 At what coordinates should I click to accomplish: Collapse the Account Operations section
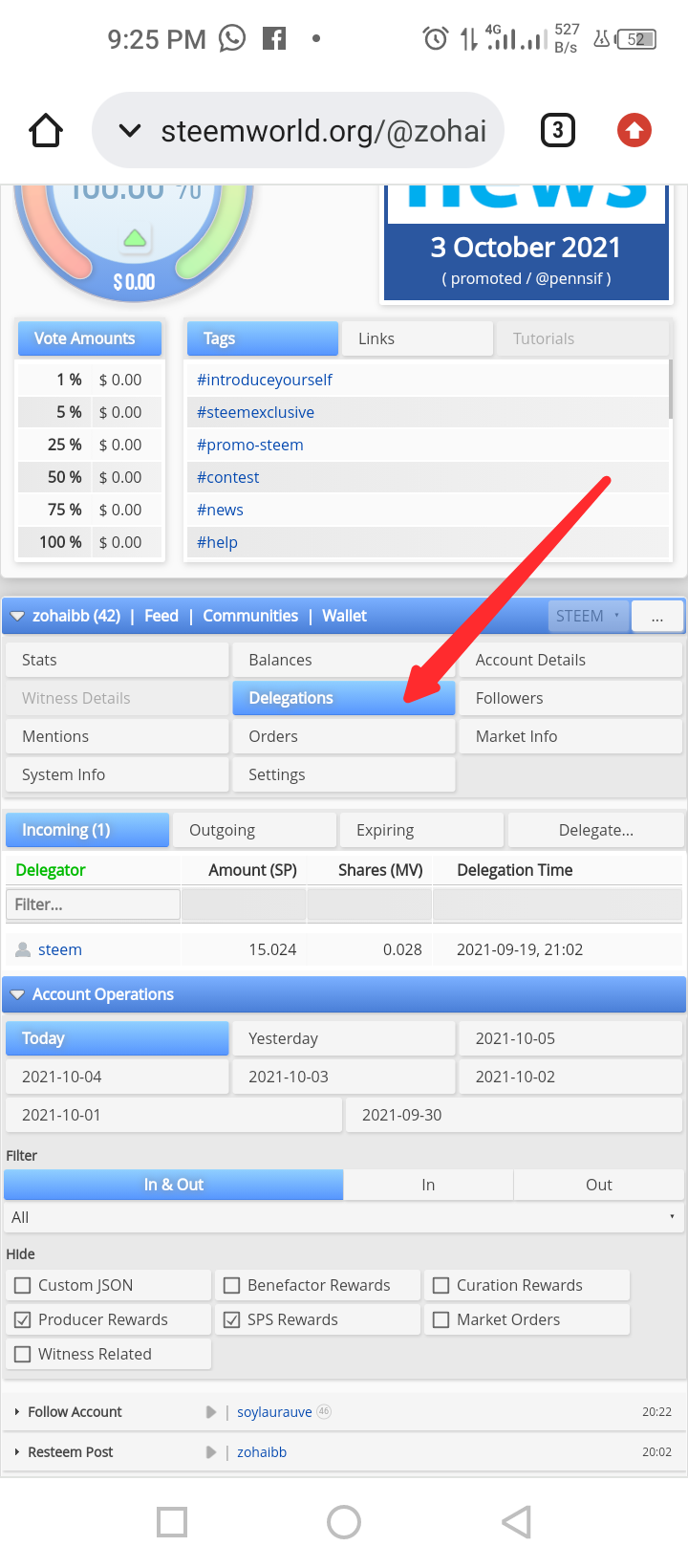(17, 995)
